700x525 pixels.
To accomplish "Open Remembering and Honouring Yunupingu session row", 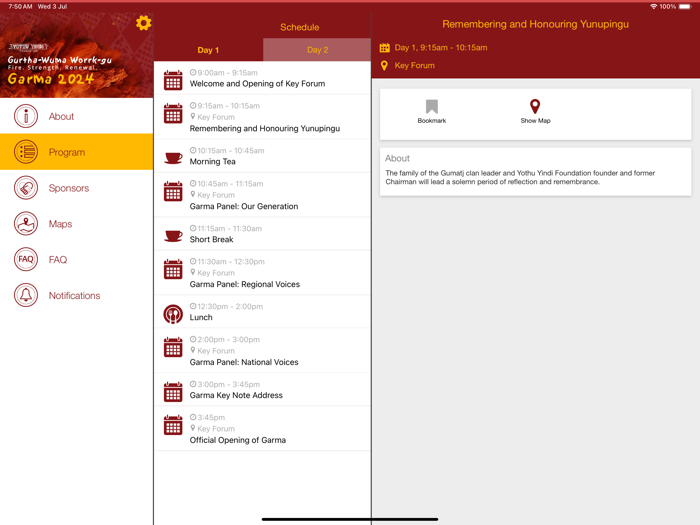I will click(x=262, y=117).
